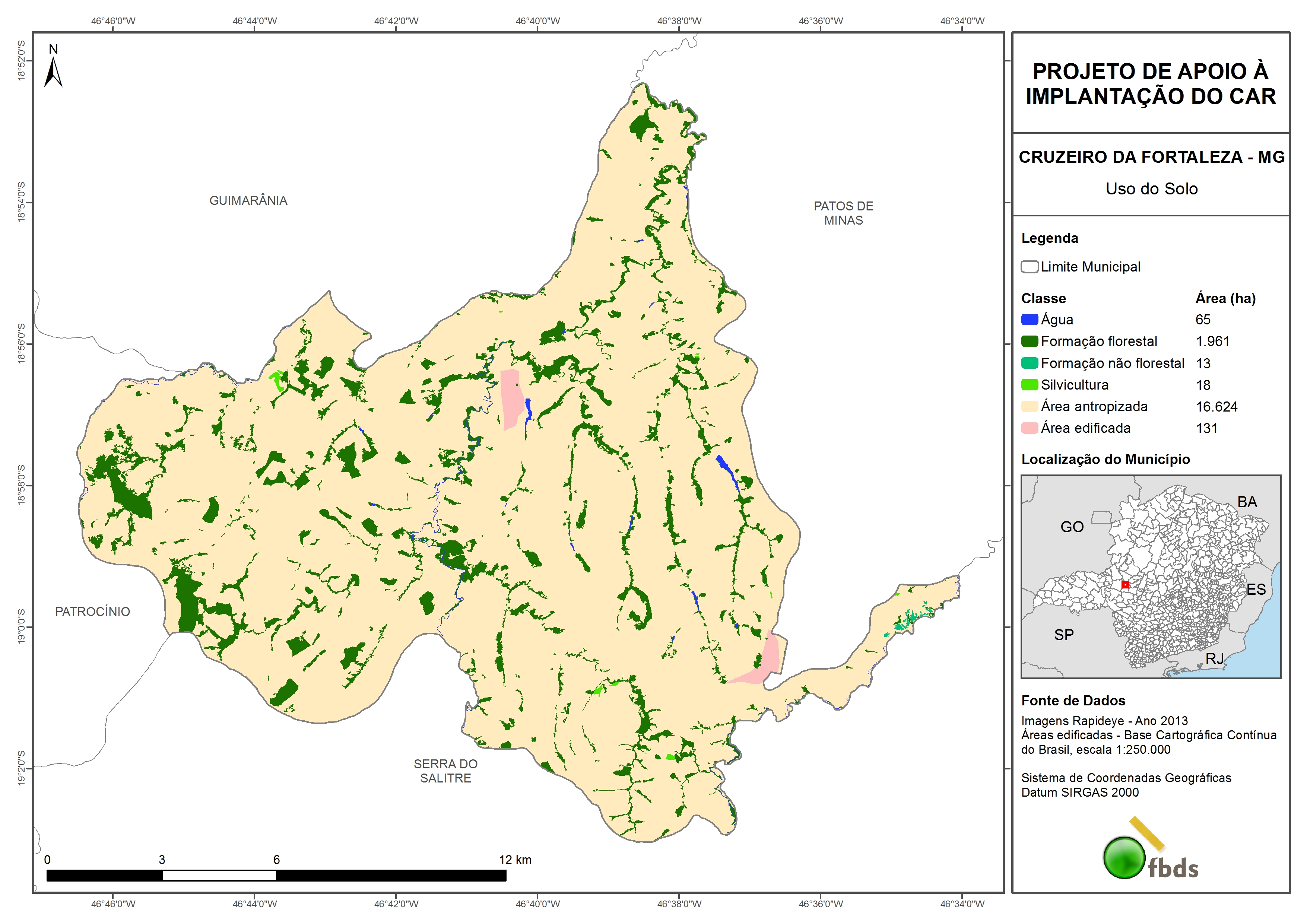This screenshot has height=924, width=1307.
Task: Click the PATOS DE MINAS label
Action: tap(843, 213)
